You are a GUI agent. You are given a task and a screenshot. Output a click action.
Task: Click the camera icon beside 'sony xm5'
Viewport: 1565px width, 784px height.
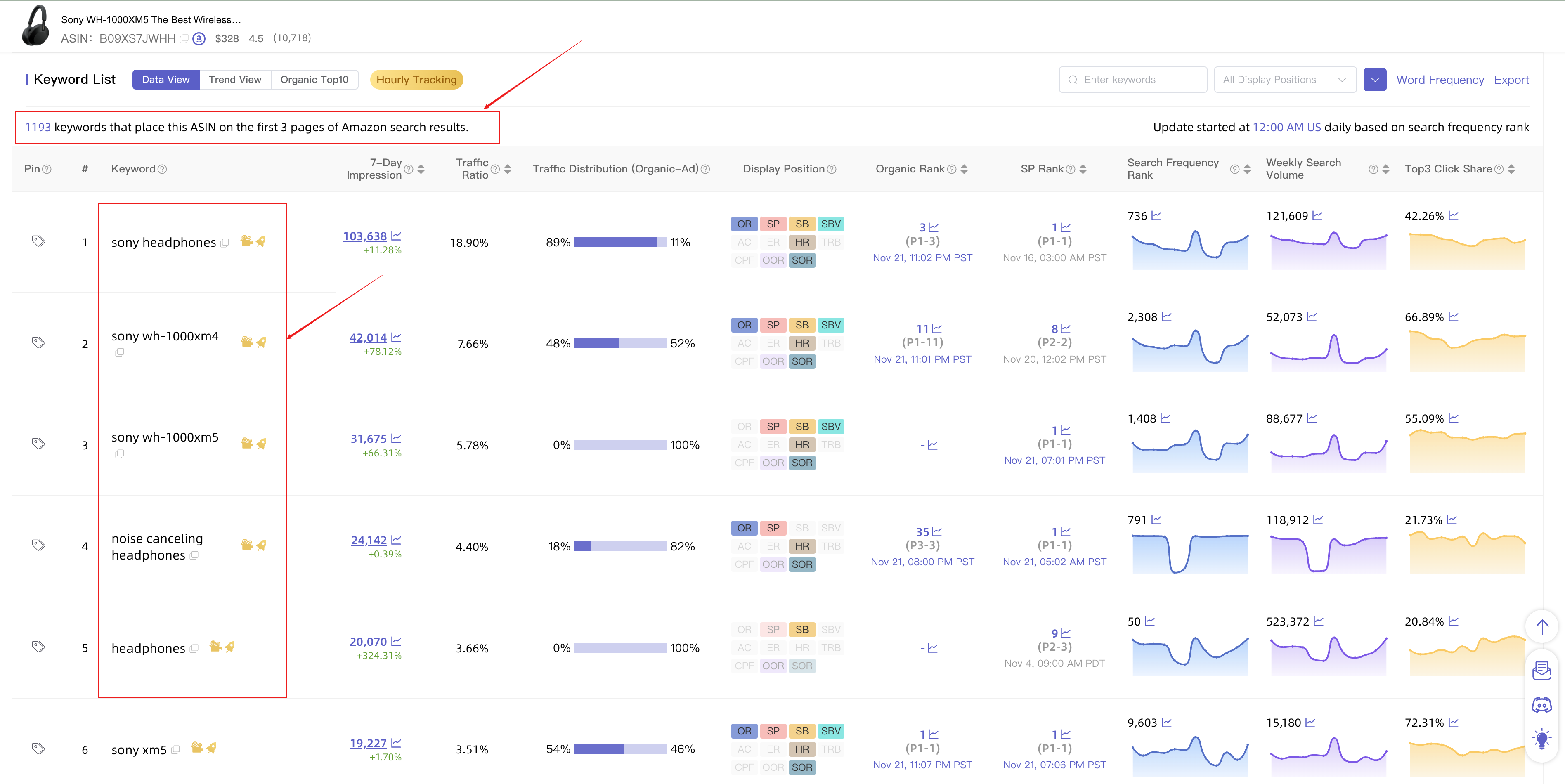point(197,748)
